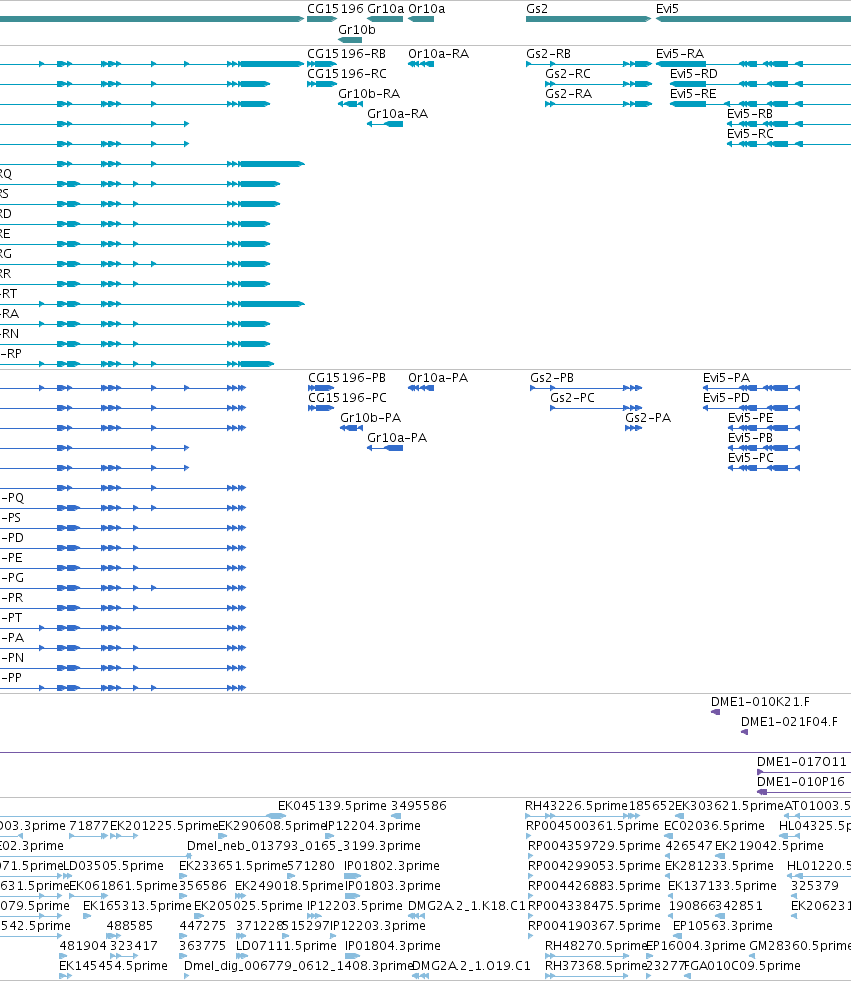851x981 pixels.
Task: Select EST IP12204.3prime
Action: point(374,826)
